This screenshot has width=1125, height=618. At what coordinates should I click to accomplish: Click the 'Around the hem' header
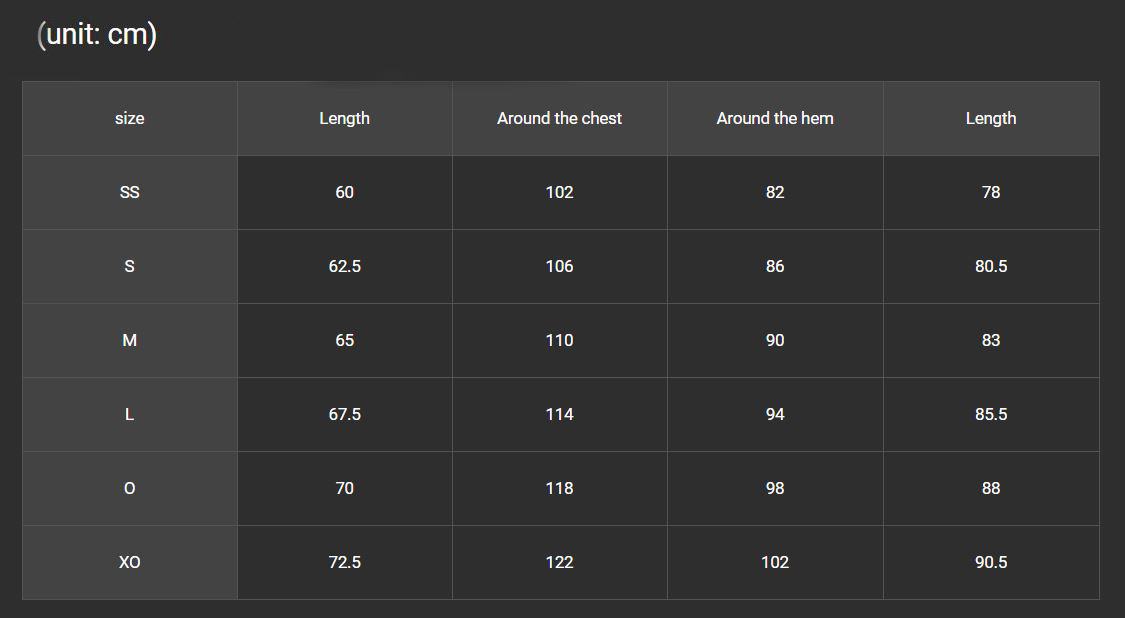point(775,118)
